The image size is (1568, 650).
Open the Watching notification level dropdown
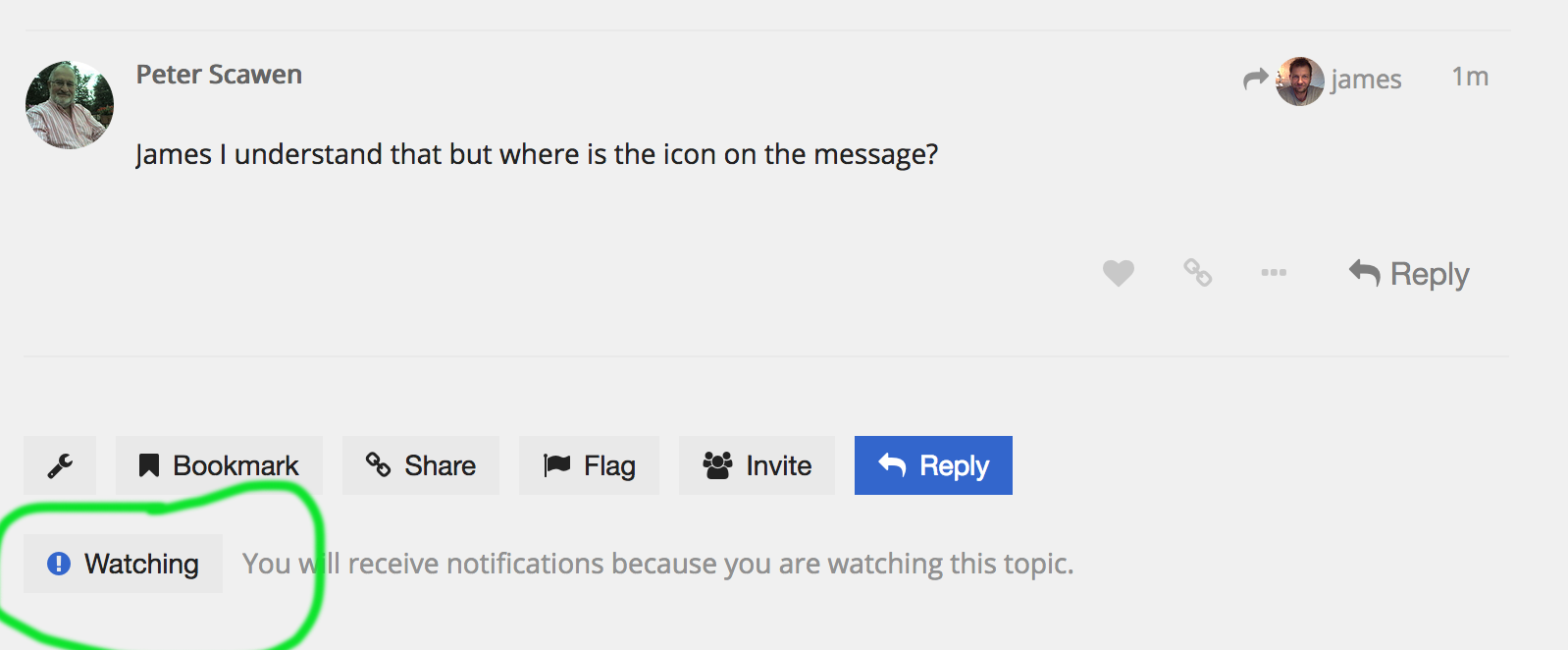point(123,564)
